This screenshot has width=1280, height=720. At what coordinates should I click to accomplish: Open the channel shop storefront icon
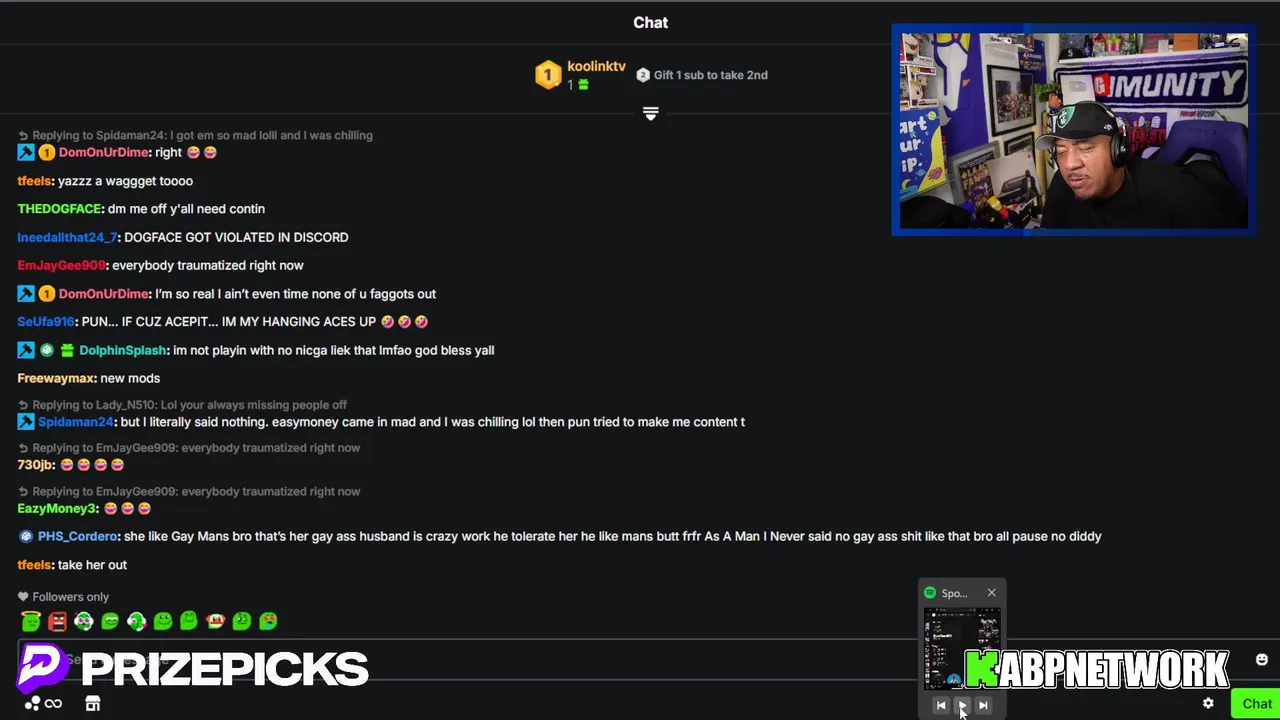coord(93,704)
